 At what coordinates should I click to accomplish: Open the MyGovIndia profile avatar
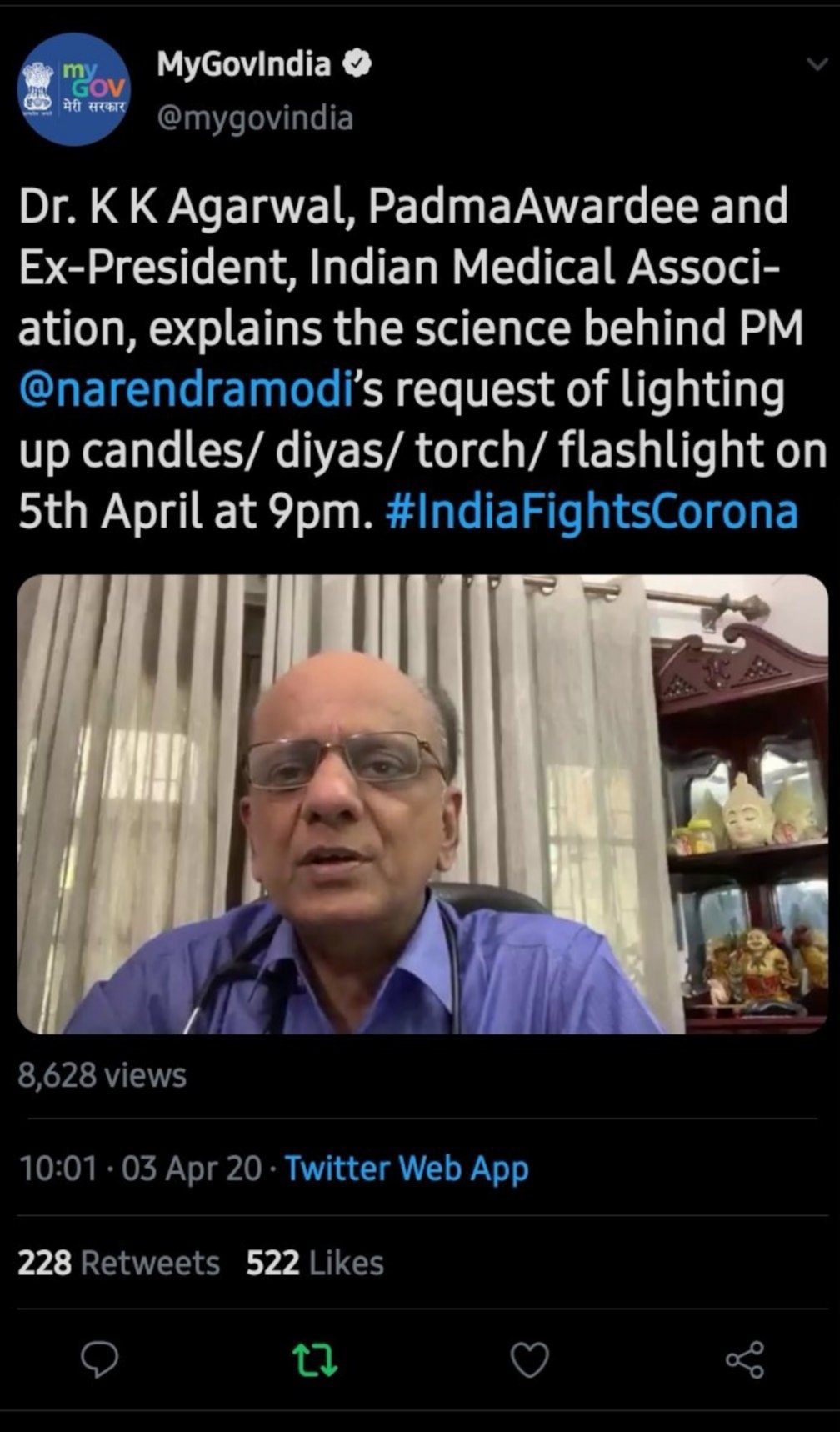coord(74,89)
